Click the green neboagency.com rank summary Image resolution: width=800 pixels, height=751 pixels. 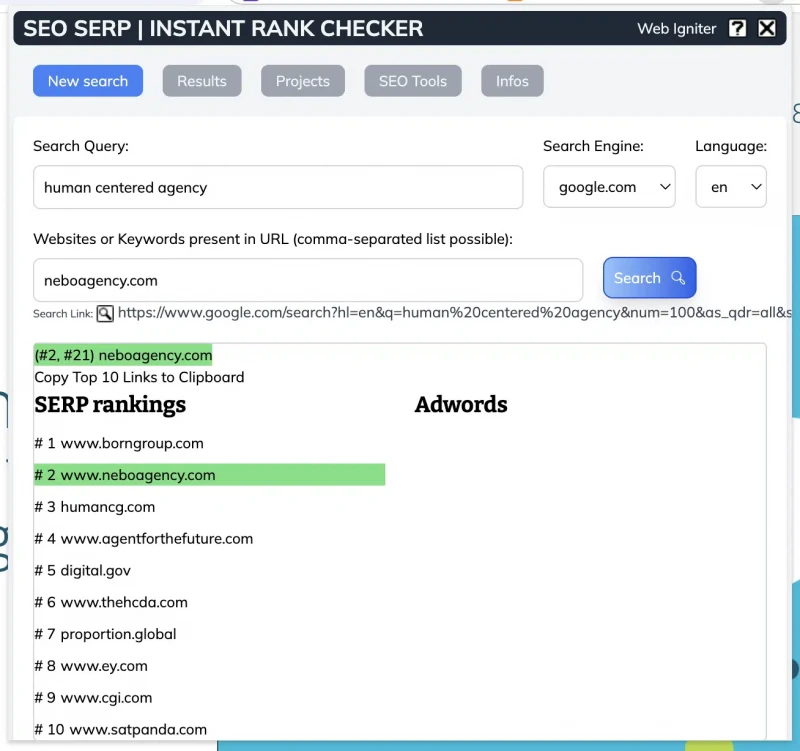(123, 355)
